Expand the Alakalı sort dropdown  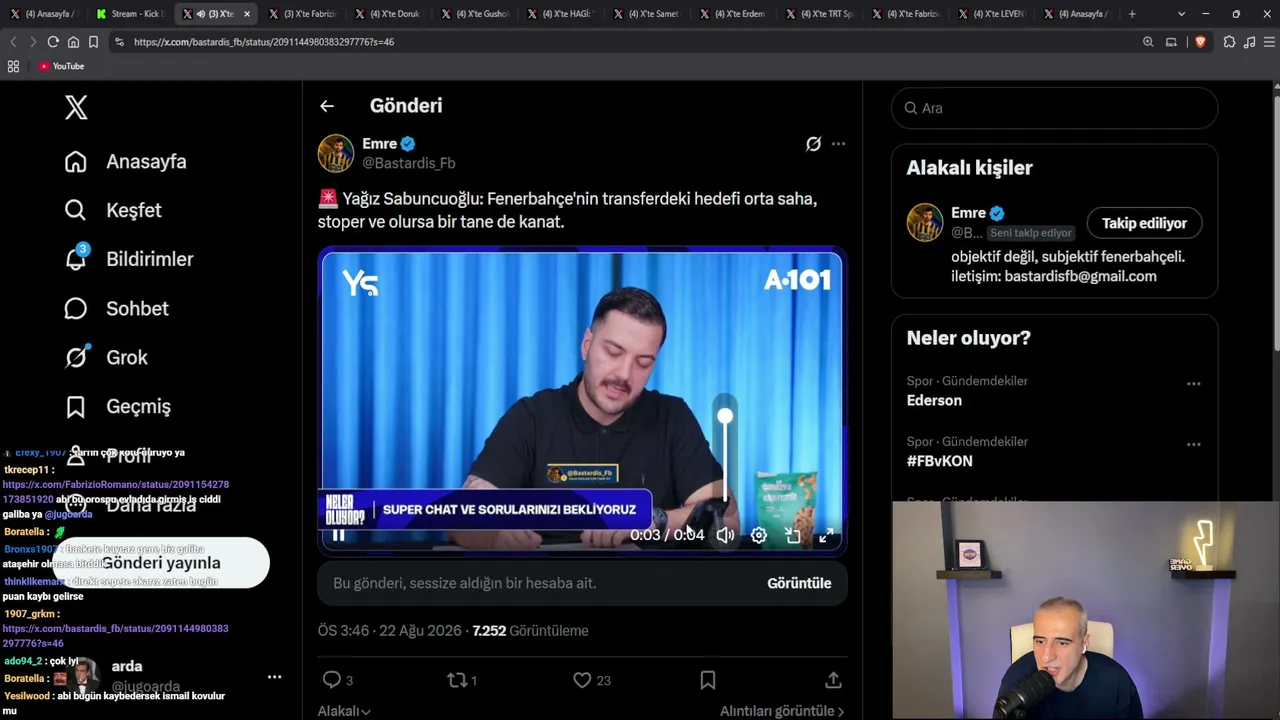(344, 711)
